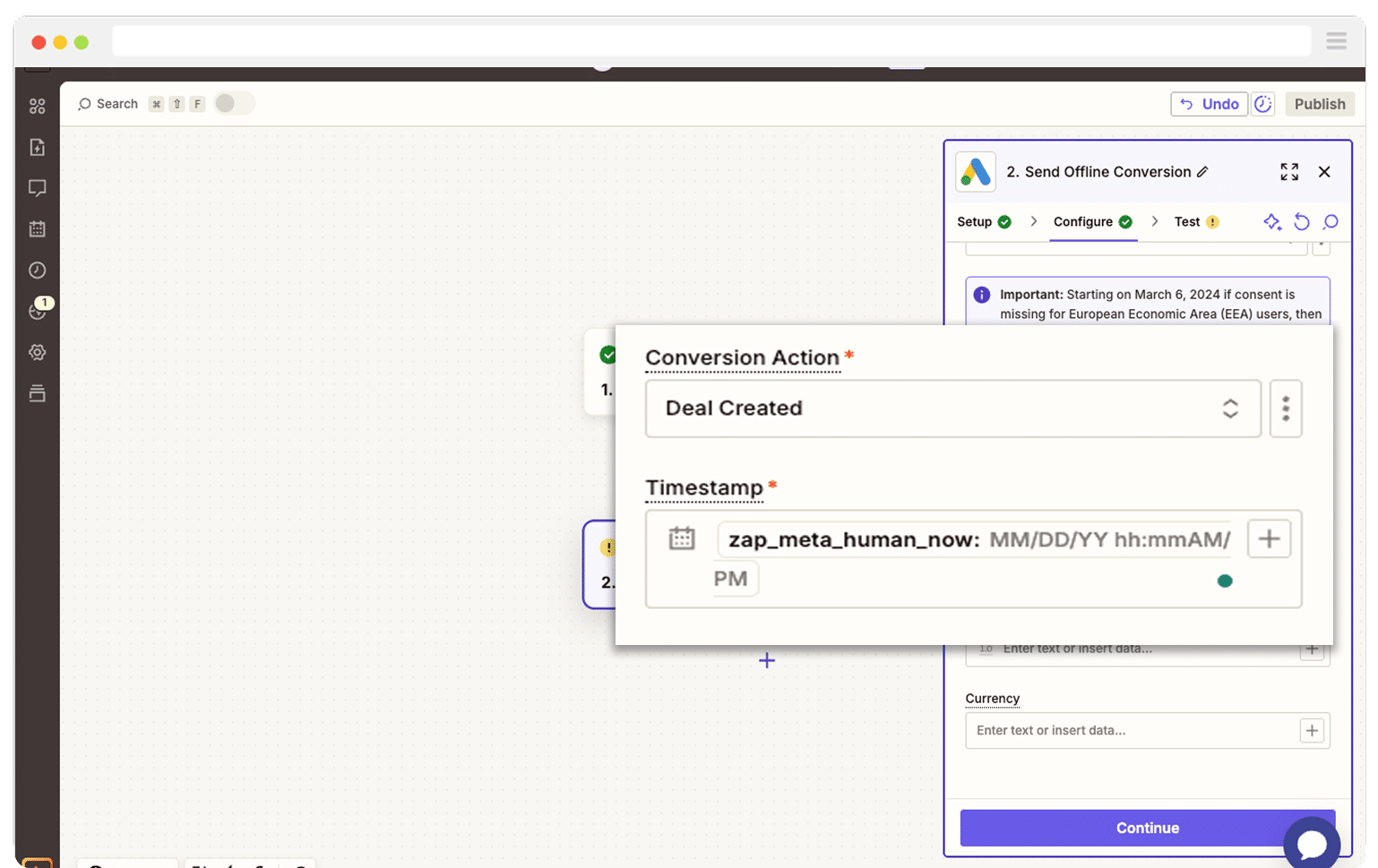Image resolution: width=1378 pixels, height=868 pixels.
Task: Click the Timestamp field label
Action: pos(704,487)
